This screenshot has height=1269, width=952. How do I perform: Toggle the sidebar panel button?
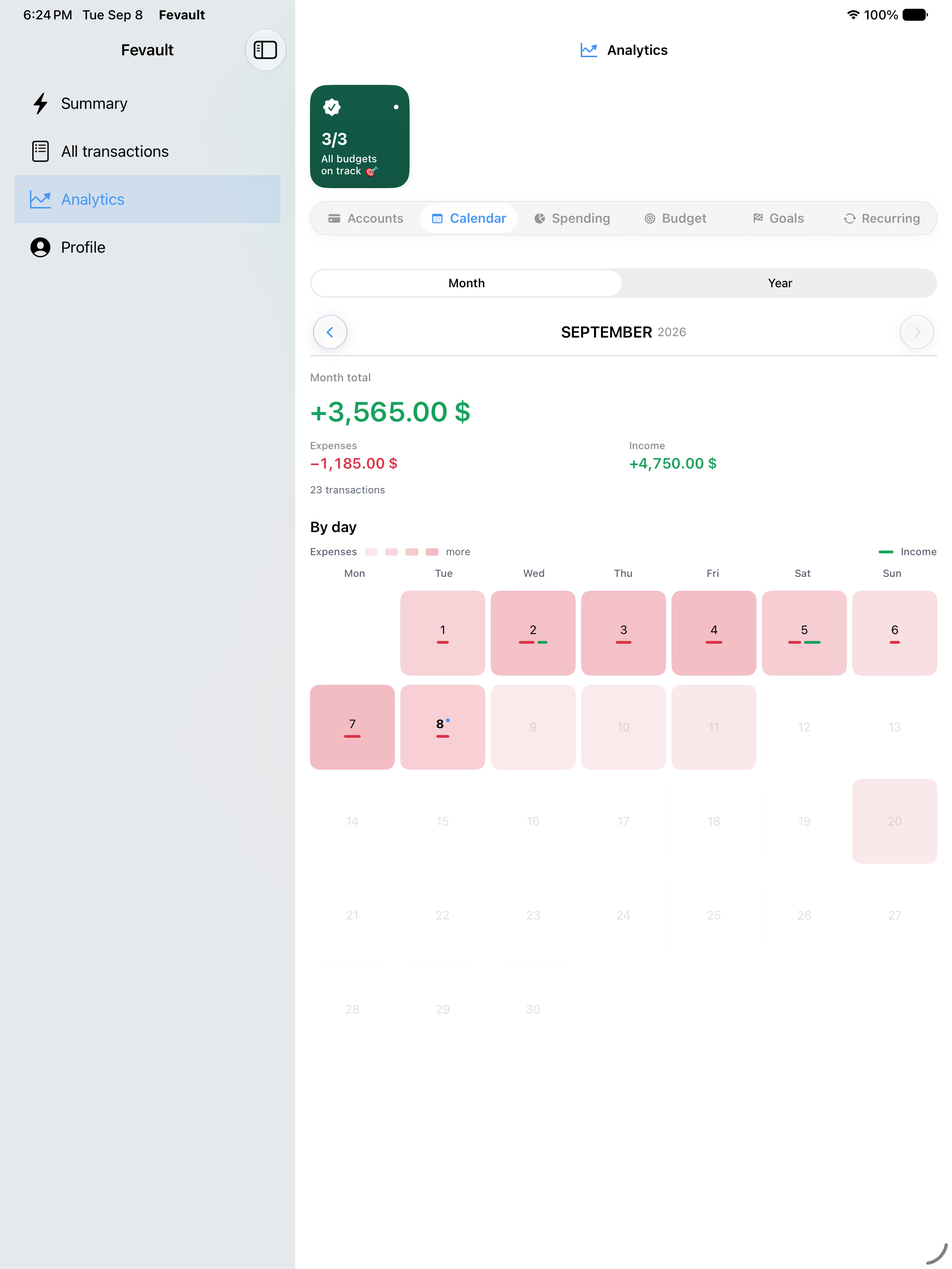pos(265,50)
